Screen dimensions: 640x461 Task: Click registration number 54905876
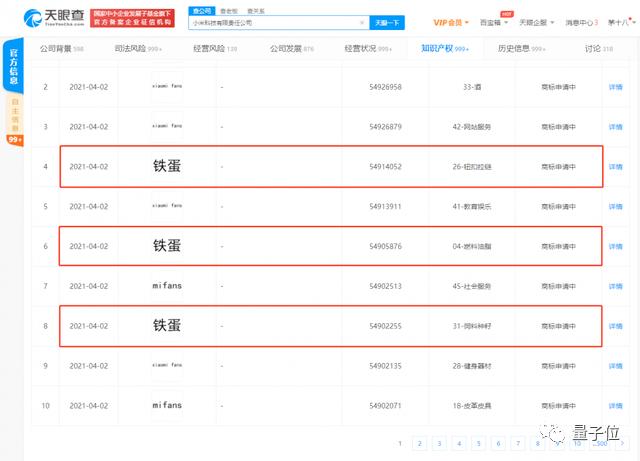point(385,246)
